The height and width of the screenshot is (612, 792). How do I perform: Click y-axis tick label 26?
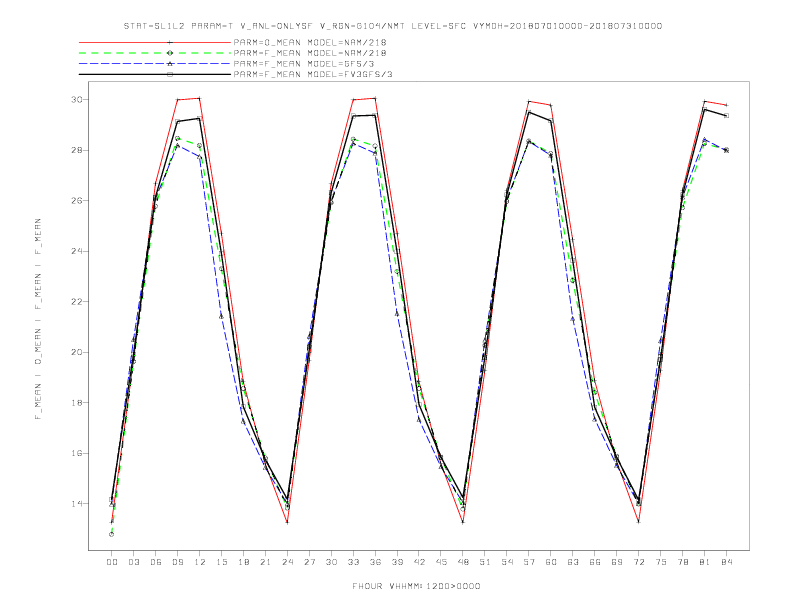pyautogui.click(x=77, y=200)
